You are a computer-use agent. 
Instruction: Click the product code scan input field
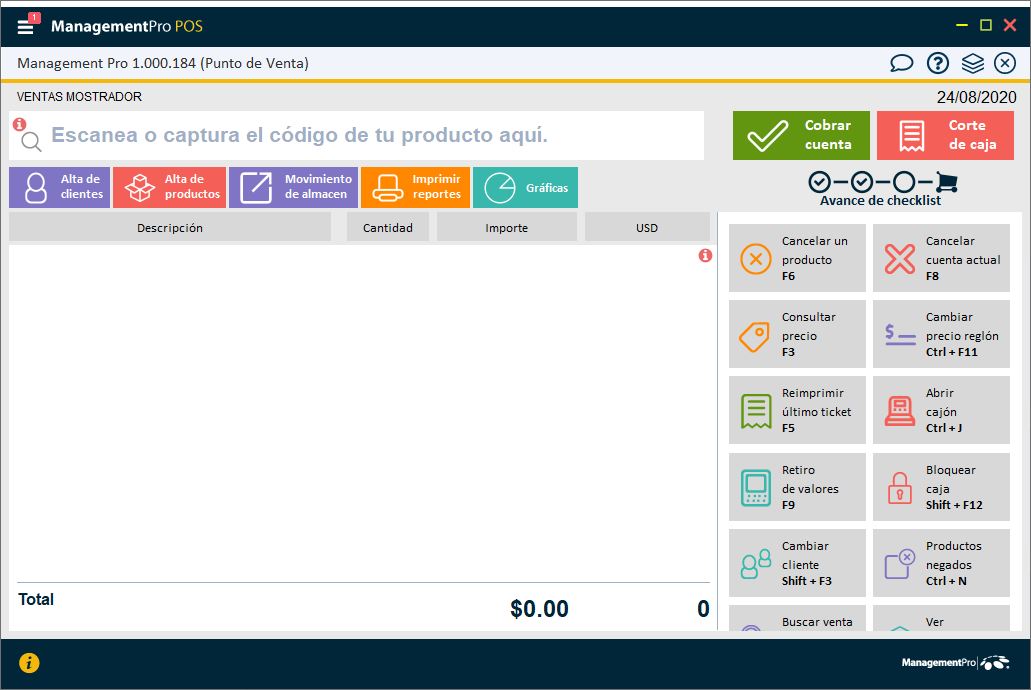coord(356,136)
